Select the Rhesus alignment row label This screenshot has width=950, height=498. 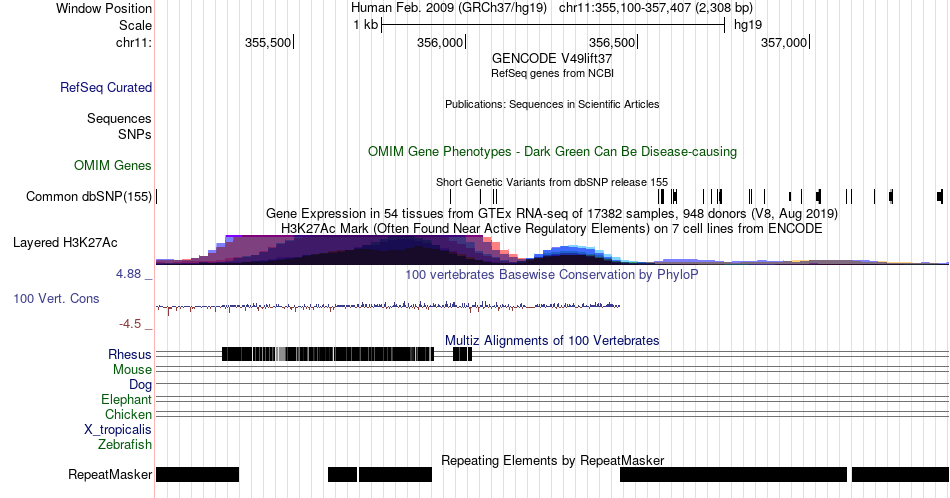tap(130, 354)
